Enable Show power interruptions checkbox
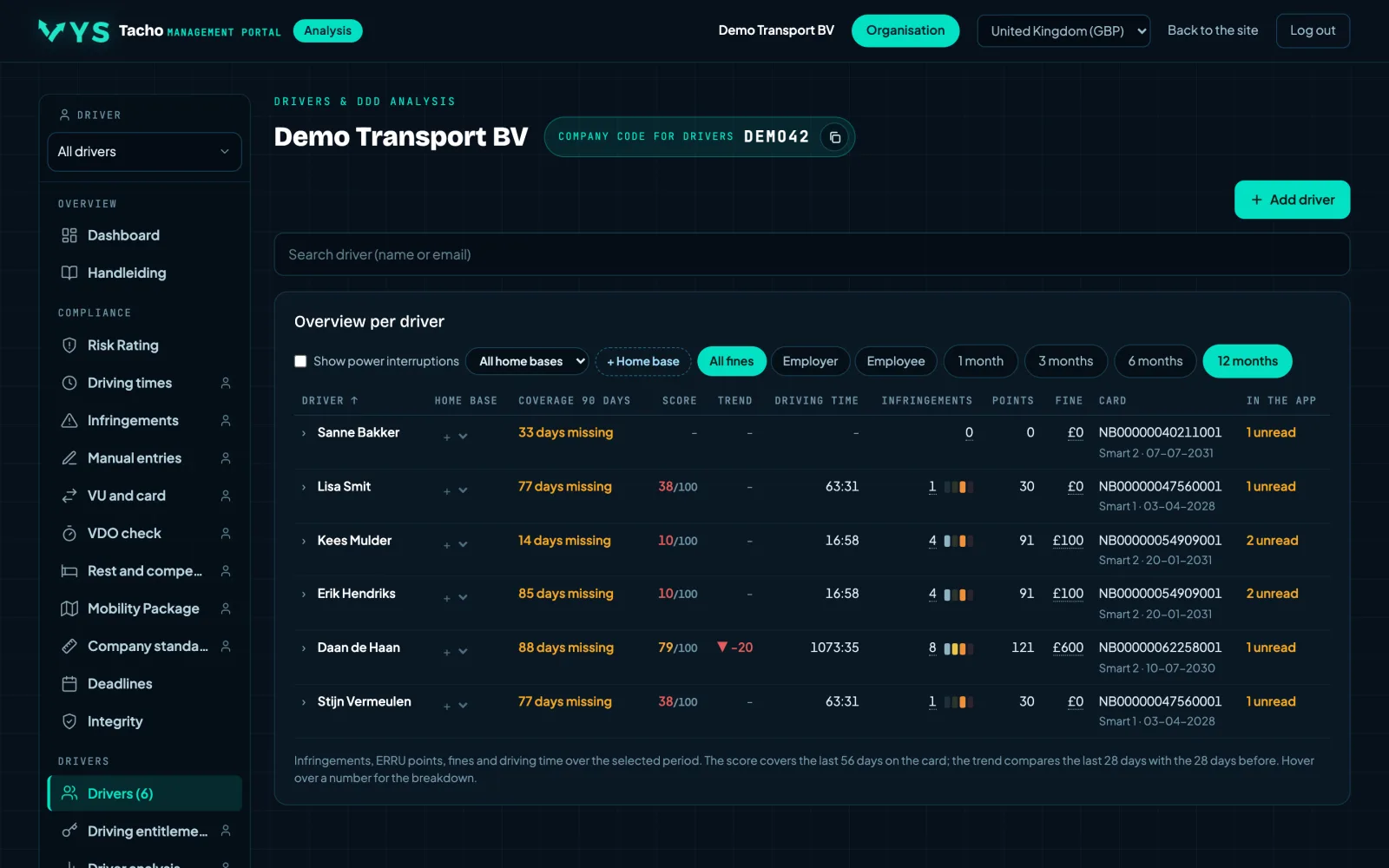Screen dimensions: 1389x868 [300, 361]
